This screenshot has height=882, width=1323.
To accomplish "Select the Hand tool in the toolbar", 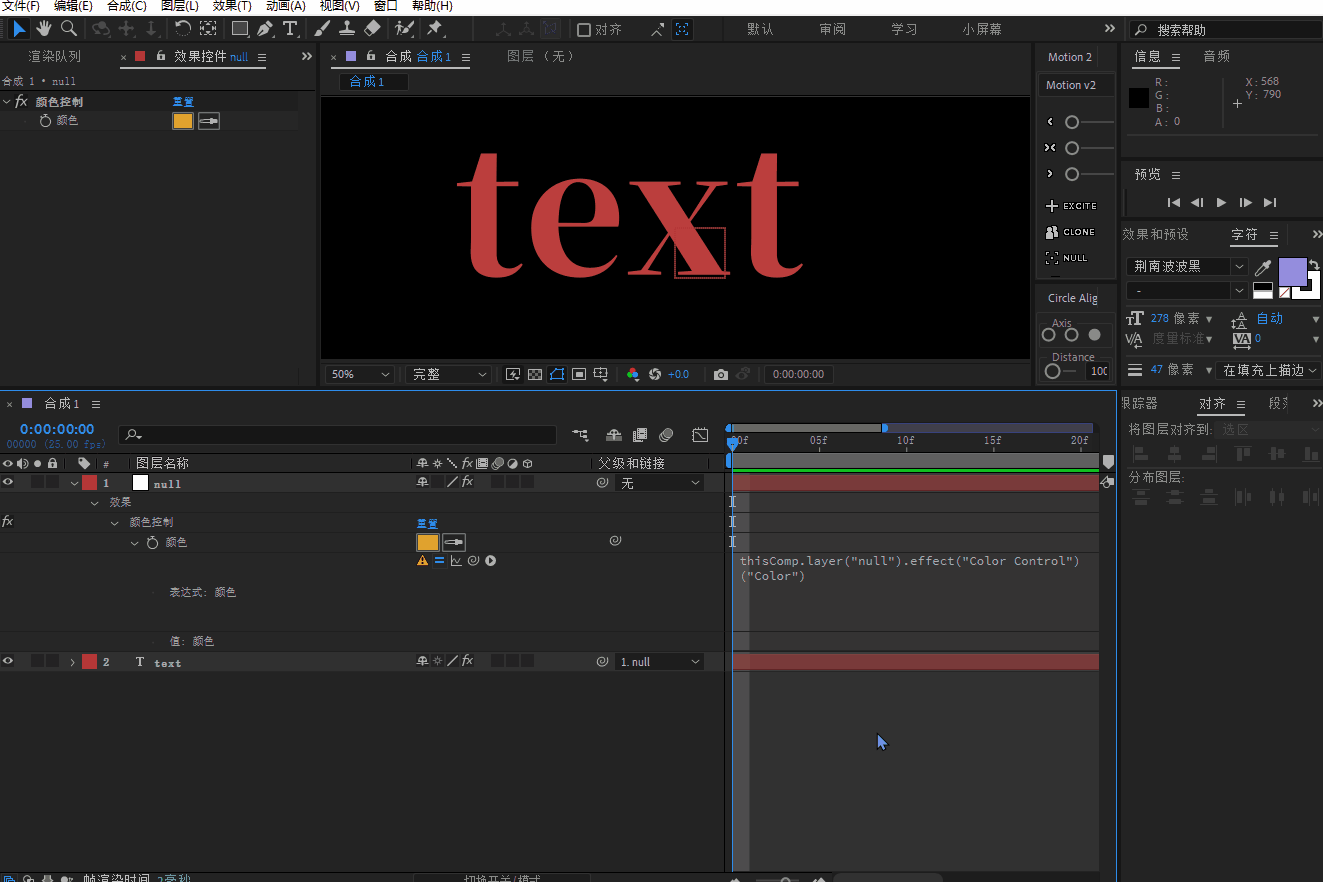I will [45, 29].
